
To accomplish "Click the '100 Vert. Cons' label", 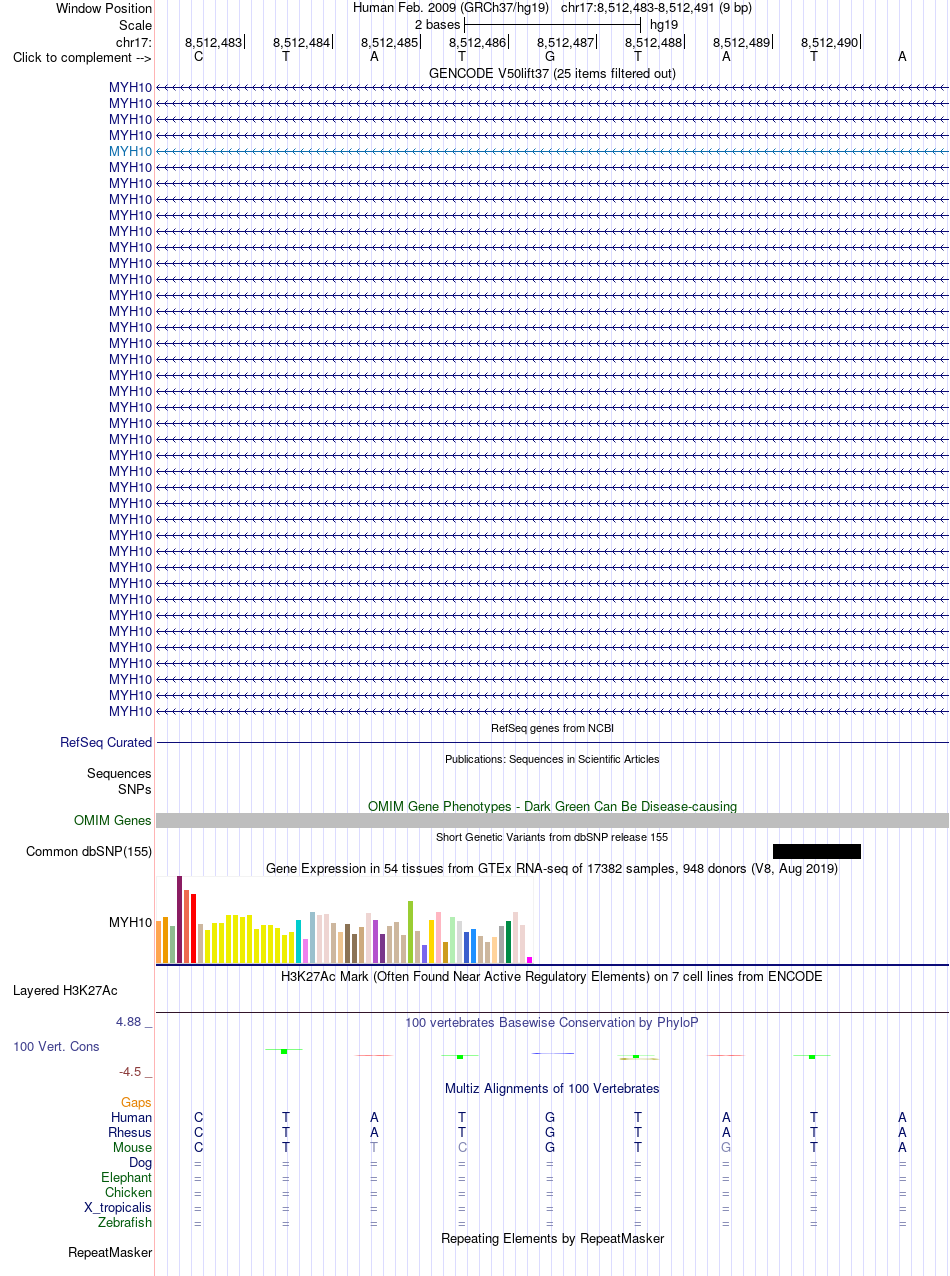I will pyautogui.click(x=56, y=1046).
